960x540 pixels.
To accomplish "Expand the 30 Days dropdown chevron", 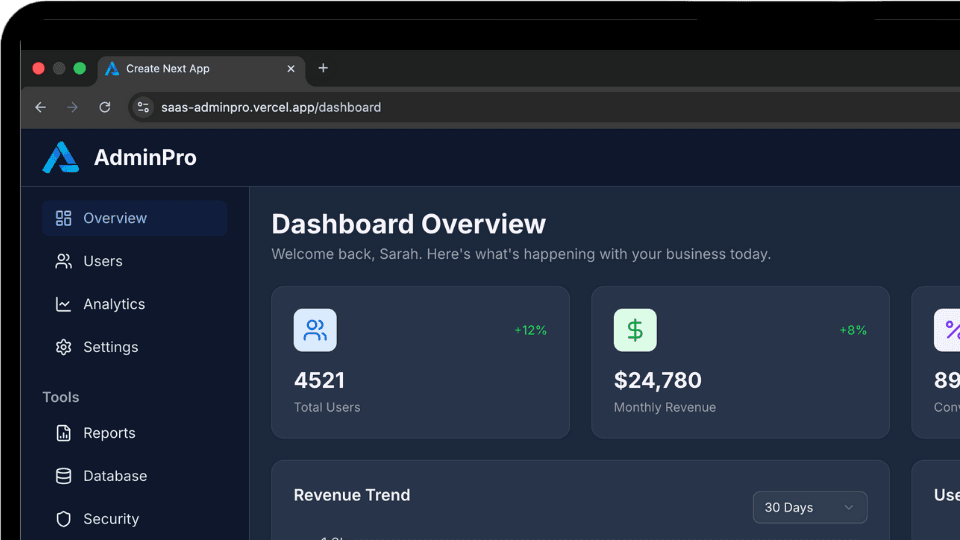I will [x=849, y=507].
